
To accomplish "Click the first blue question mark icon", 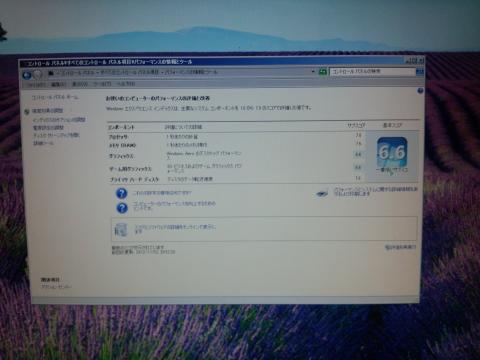I will pos(122,193).
